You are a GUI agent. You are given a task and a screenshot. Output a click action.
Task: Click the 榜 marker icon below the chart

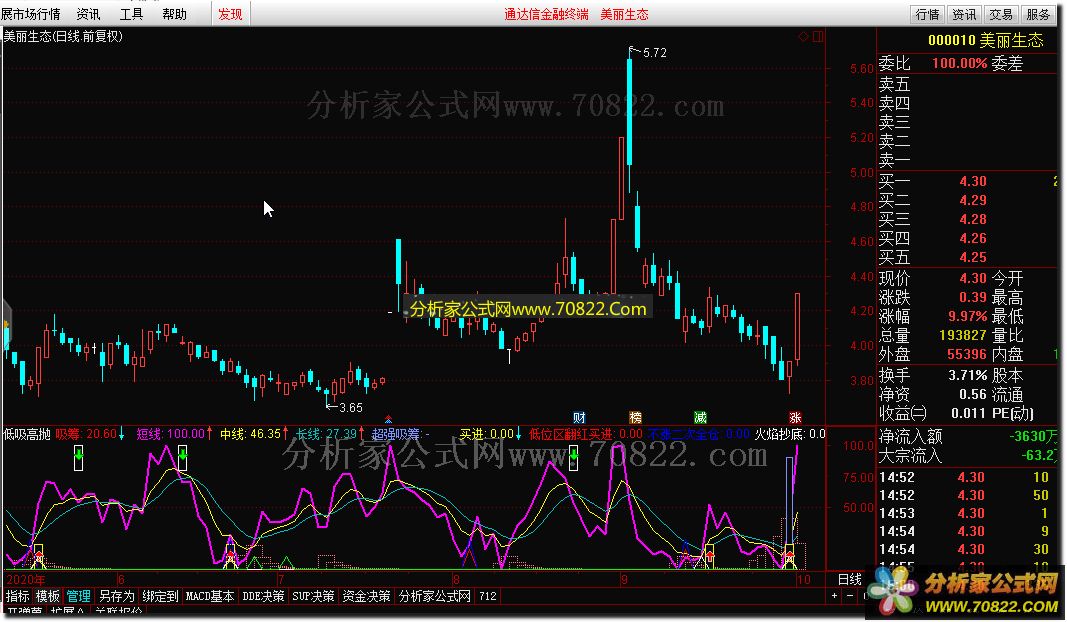pos(635,418)
